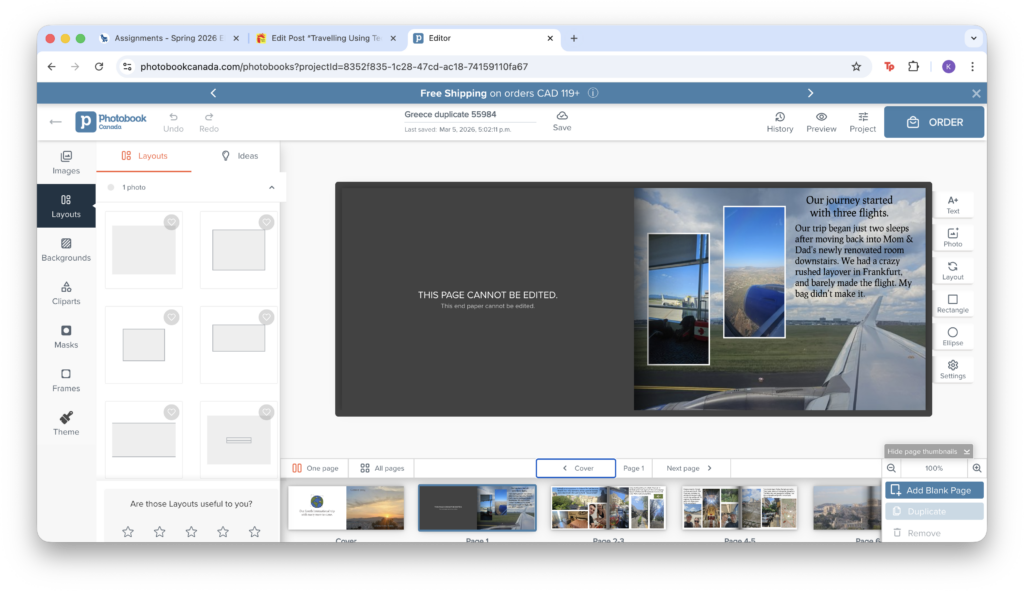Select the Theme brush icon
This screenshot has width=1024, height=591.
click(x=66, y=423)
